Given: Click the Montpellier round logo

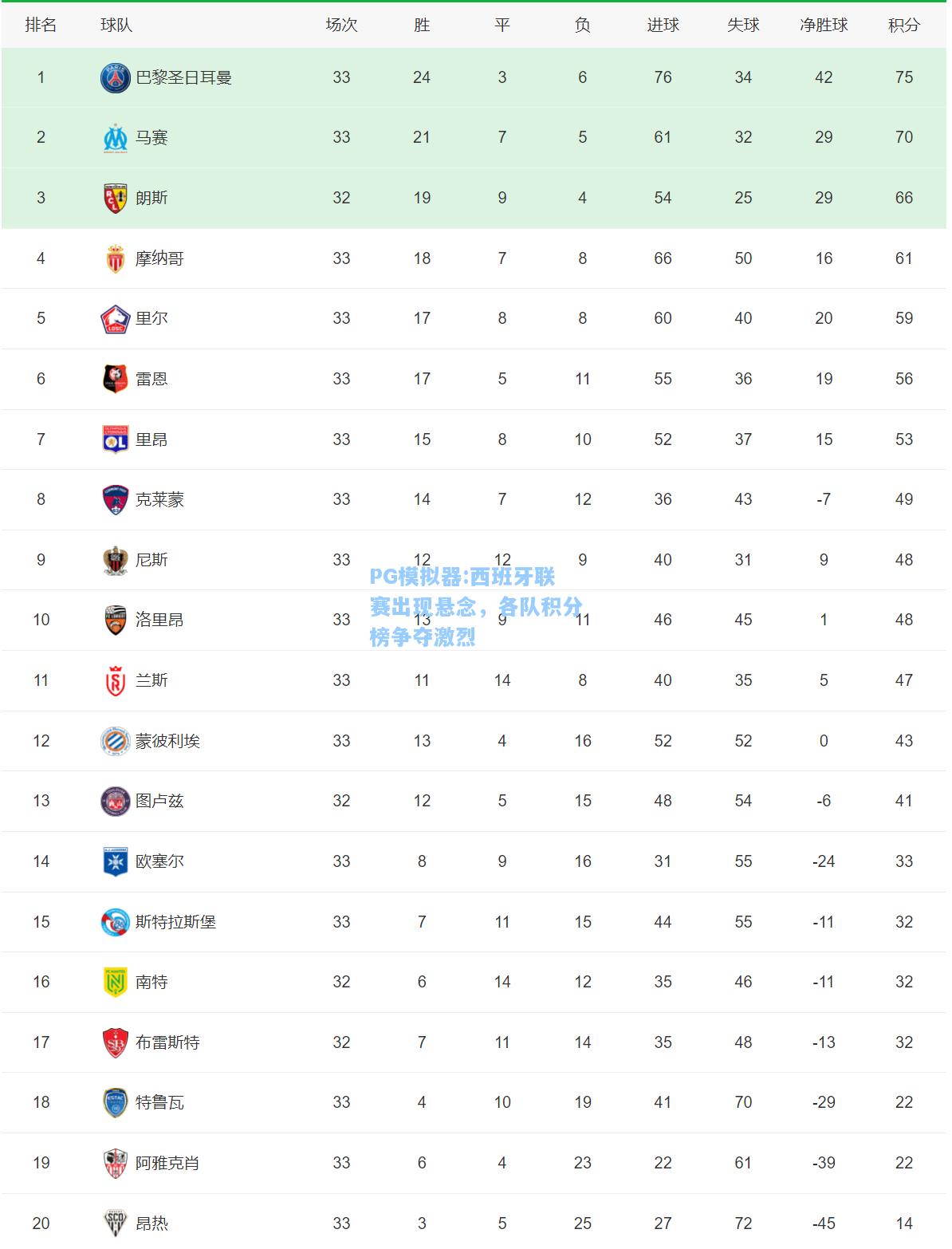Looking at the screenshot, I should (116, 741).
